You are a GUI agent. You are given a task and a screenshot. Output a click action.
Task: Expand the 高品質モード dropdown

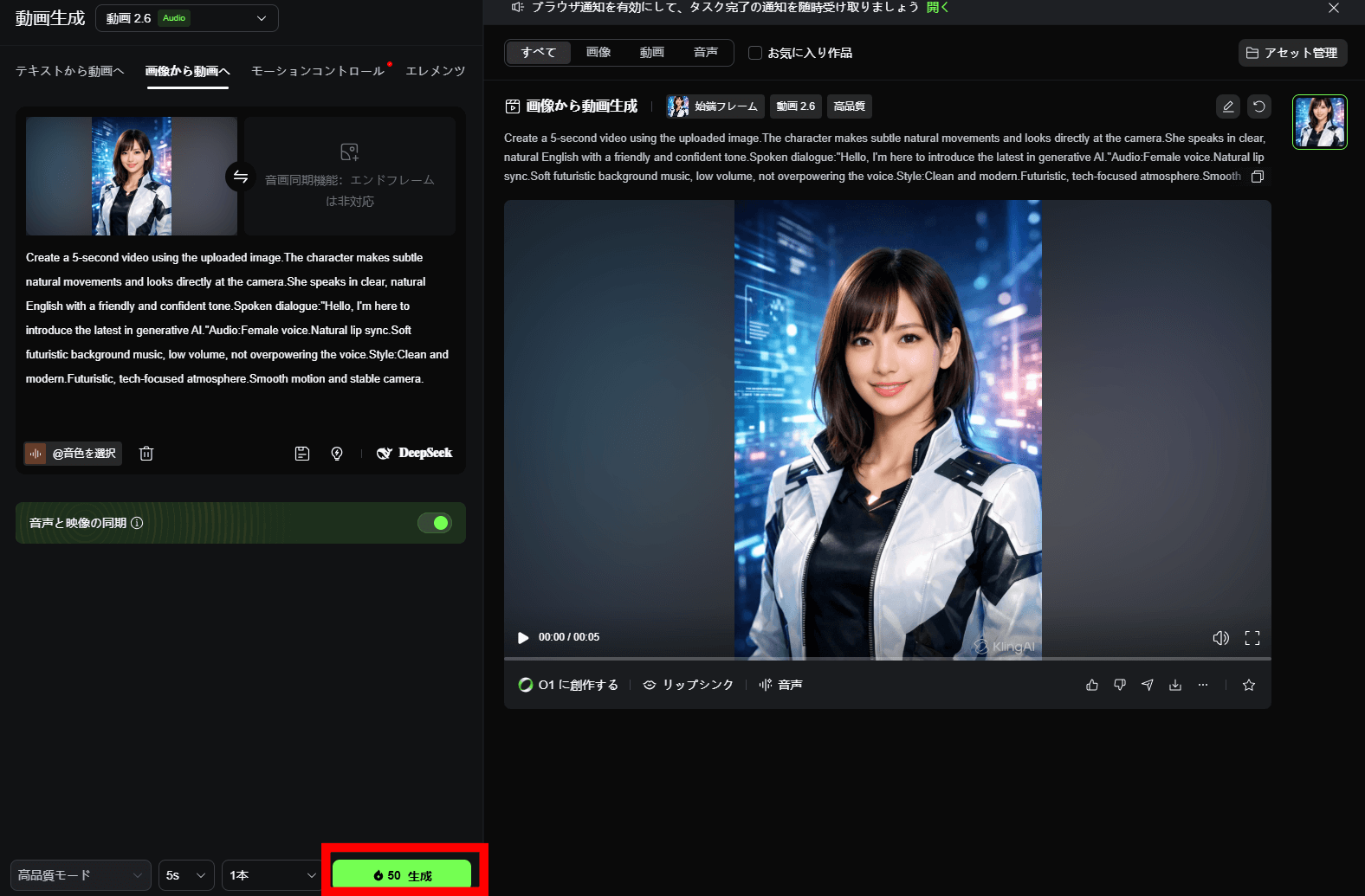[81, 875]
